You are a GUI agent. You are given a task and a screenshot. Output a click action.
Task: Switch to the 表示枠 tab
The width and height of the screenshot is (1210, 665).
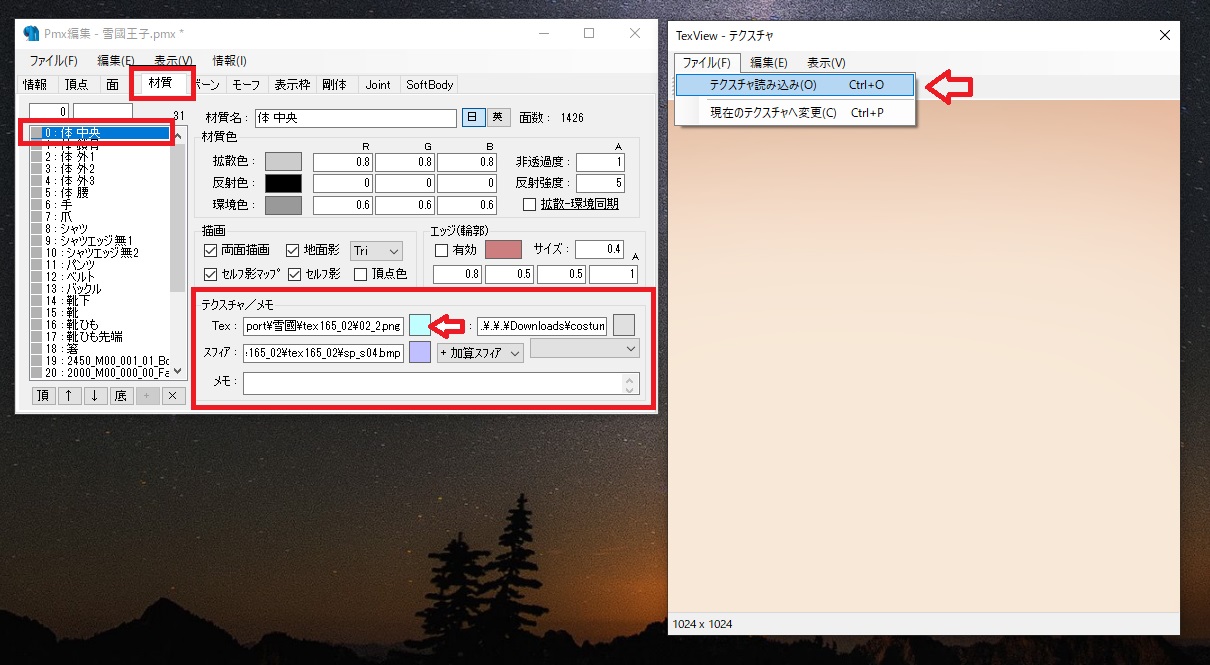point(292,85)
